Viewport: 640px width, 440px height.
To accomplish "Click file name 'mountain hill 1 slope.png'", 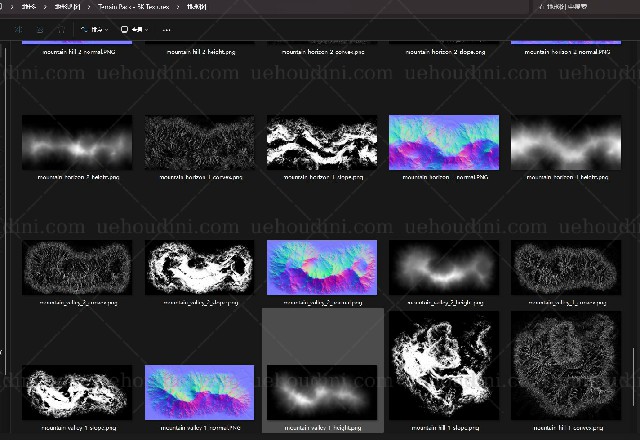I will (445, 428).
